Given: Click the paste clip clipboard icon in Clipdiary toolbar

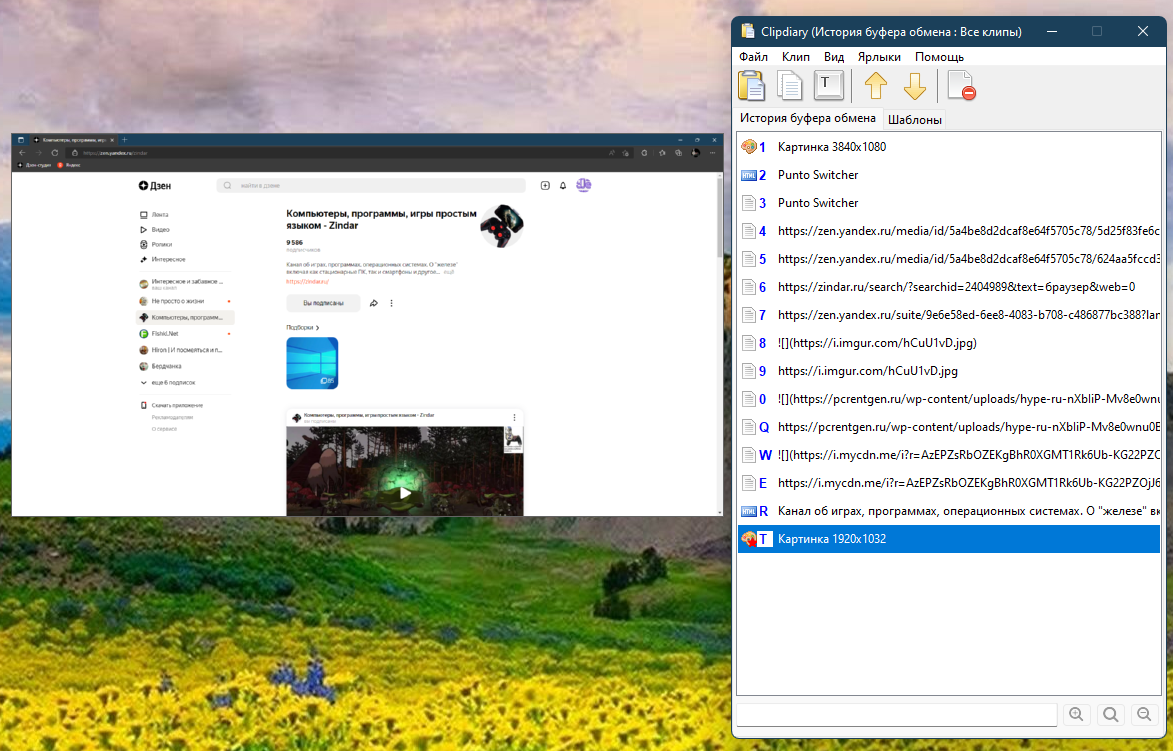Looking at the screenshot, I should [752, 86].
